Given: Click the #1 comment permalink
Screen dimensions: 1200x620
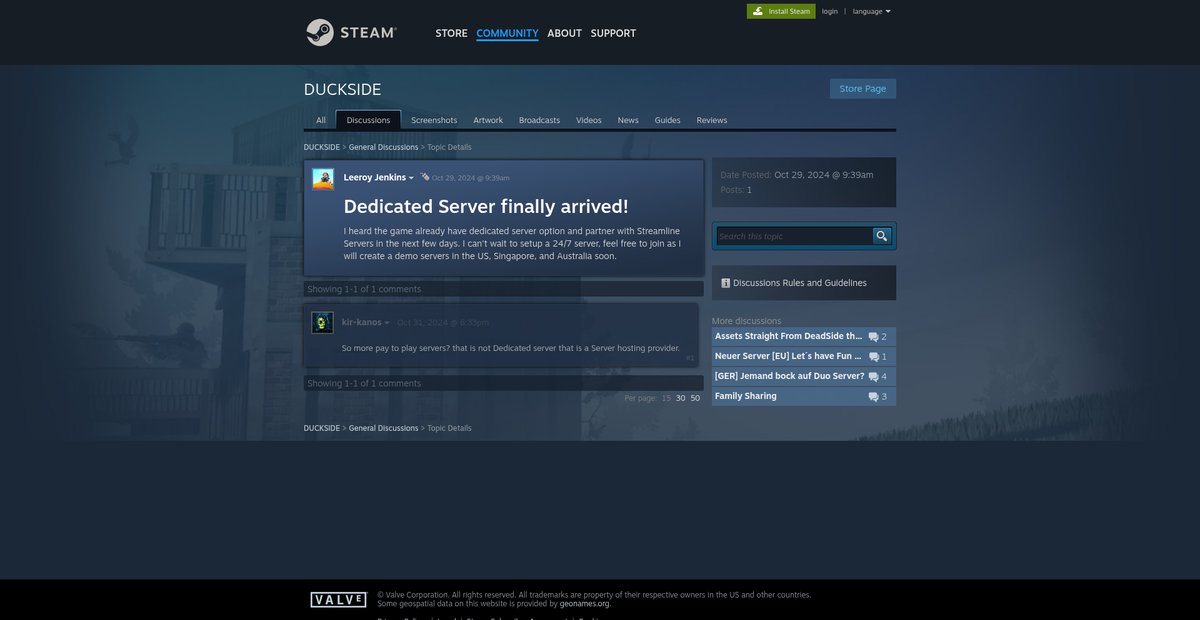Looking at the screenshot, I should (690, 357).
